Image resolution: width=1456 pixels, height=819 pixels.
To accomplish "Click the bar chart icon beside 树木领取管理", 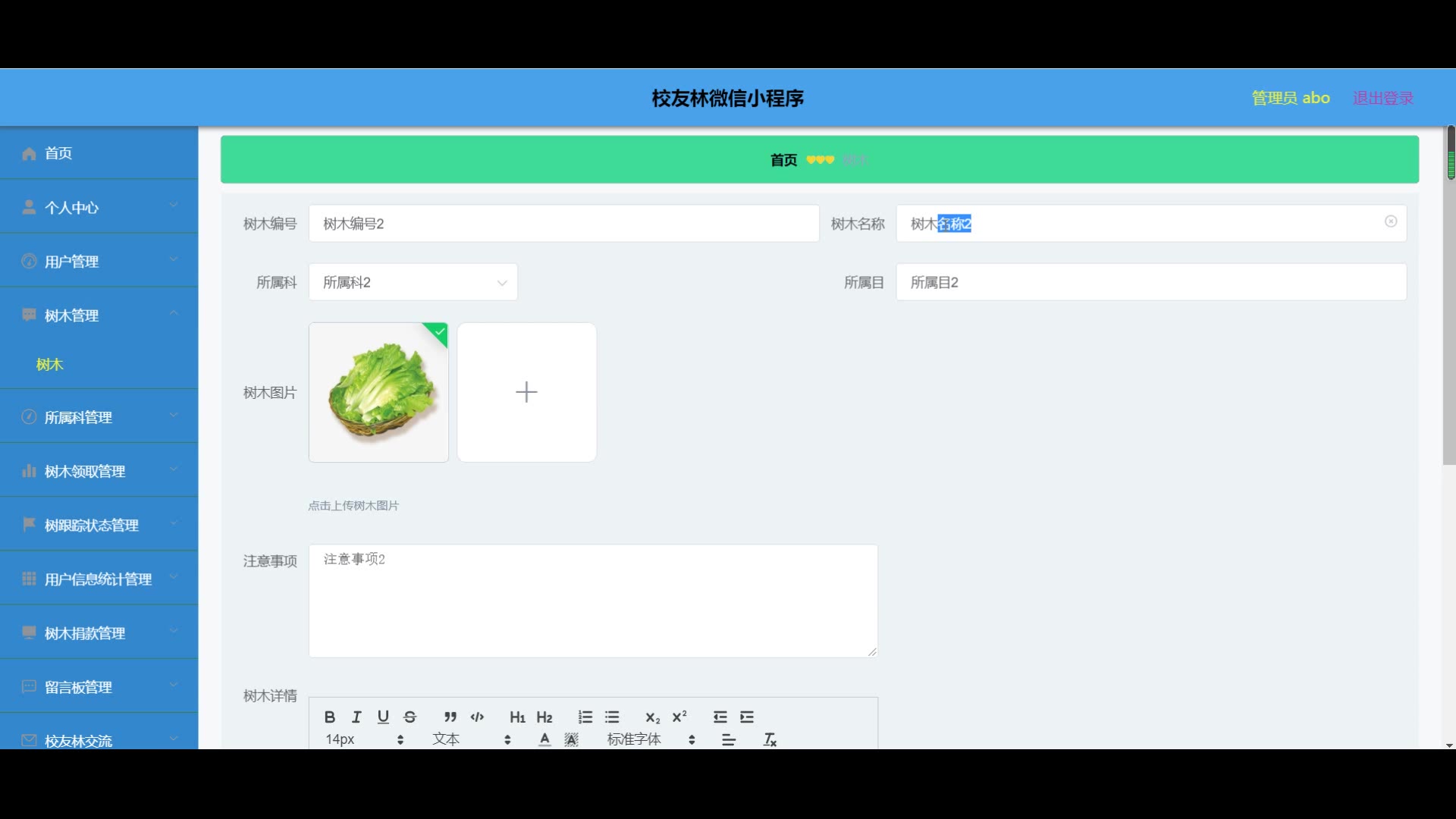I will [29, 471].
